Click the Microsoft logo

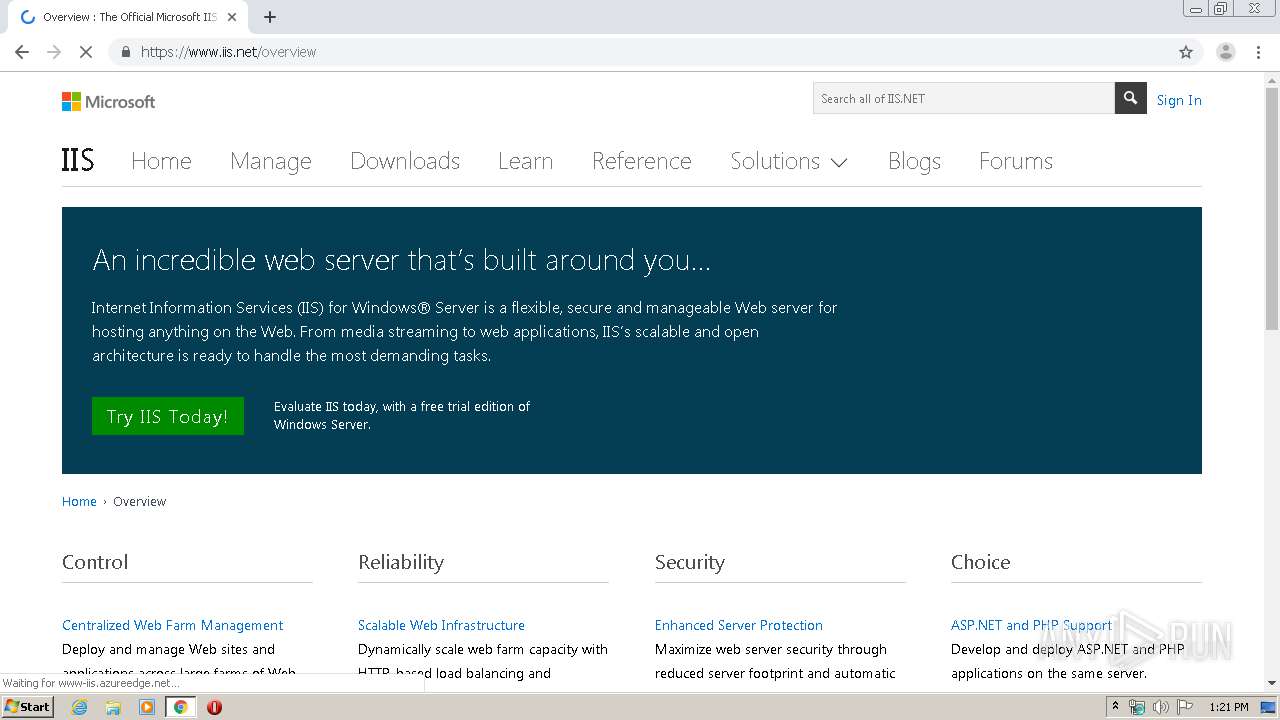click(108, 101)
